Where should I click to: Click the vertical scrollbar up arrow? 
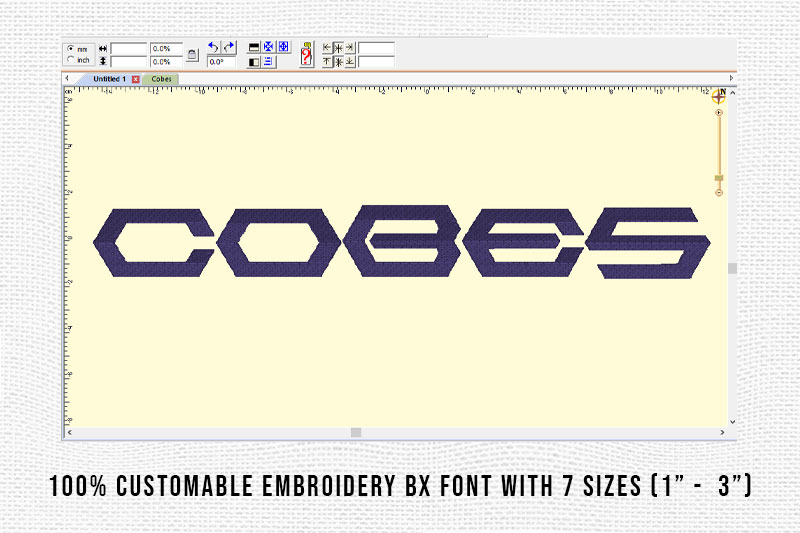[732, 93]
